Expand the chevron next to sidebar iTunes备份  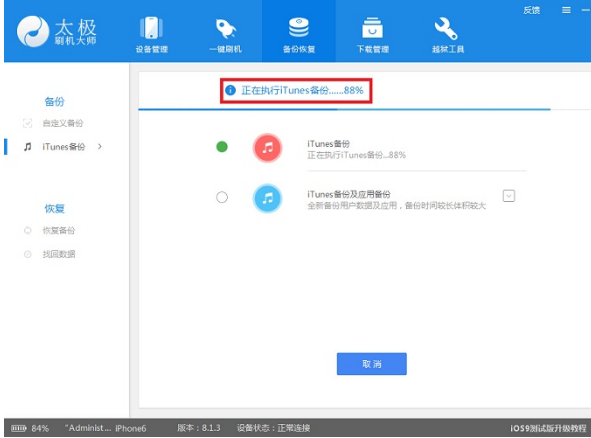(100, 146)
